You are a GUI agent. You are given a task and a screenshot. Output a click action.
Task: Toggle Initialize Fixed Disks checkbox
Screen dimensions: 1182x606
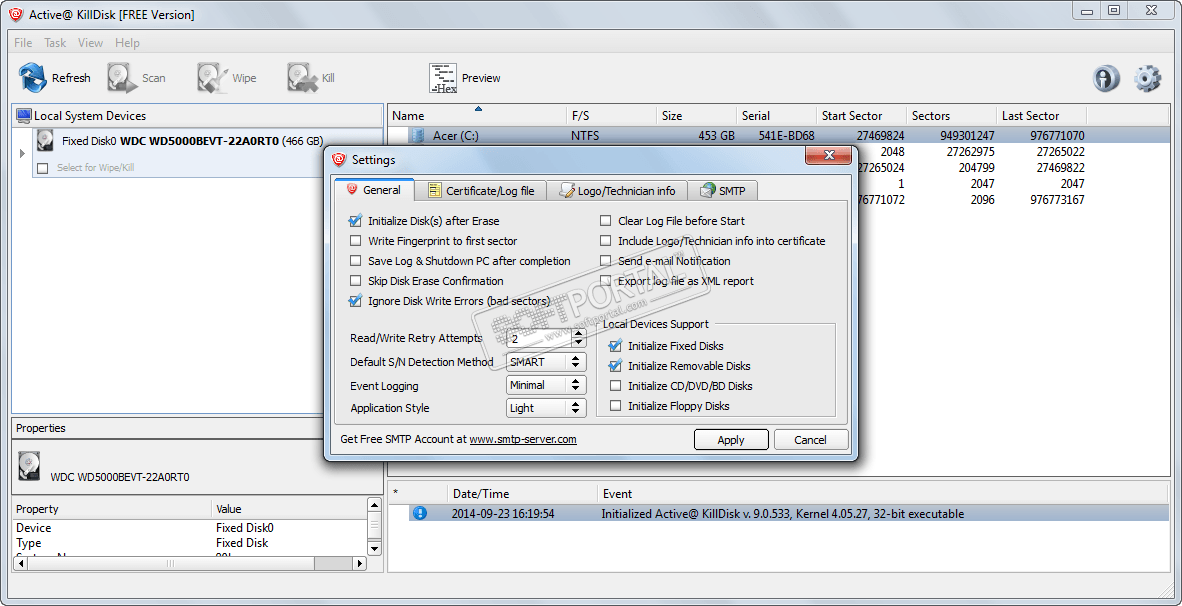click(615, 346)
